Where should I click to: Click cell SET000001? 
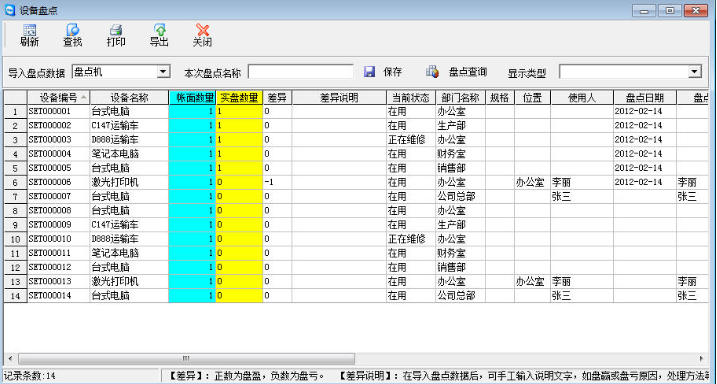tap(59, 112)
